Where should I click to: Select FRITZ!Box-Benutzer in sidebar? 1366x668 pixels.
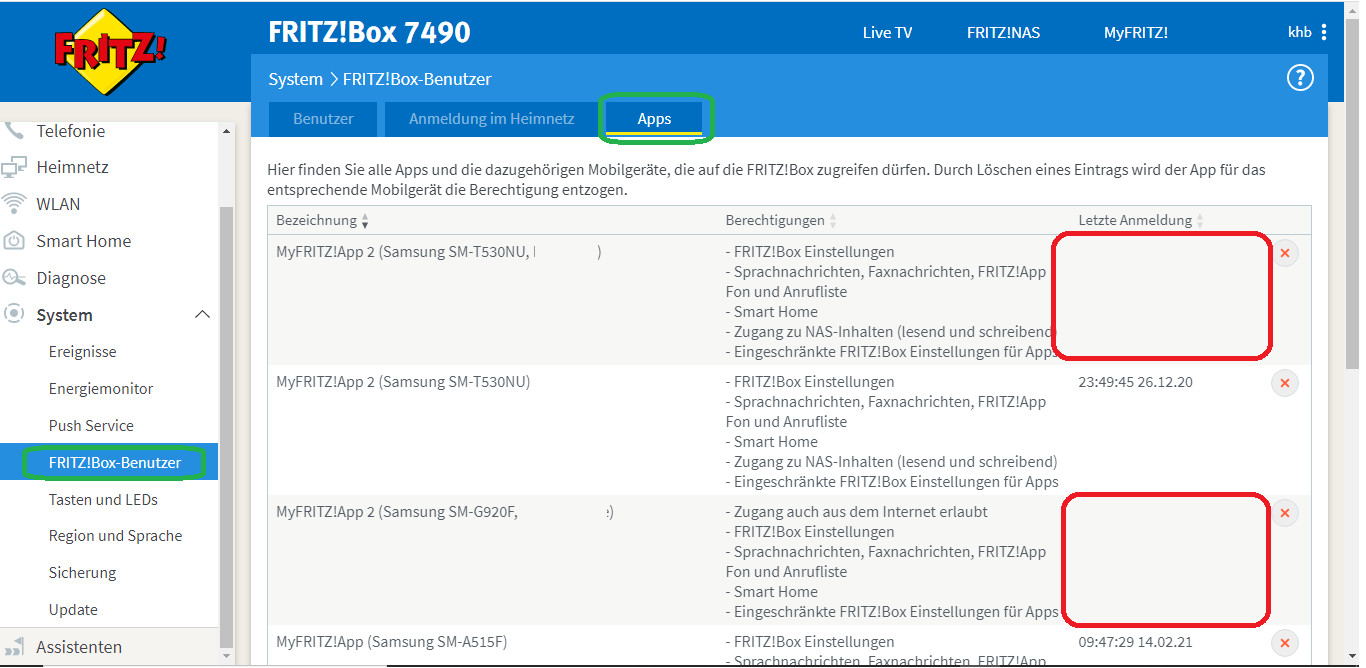coord(110,463)
